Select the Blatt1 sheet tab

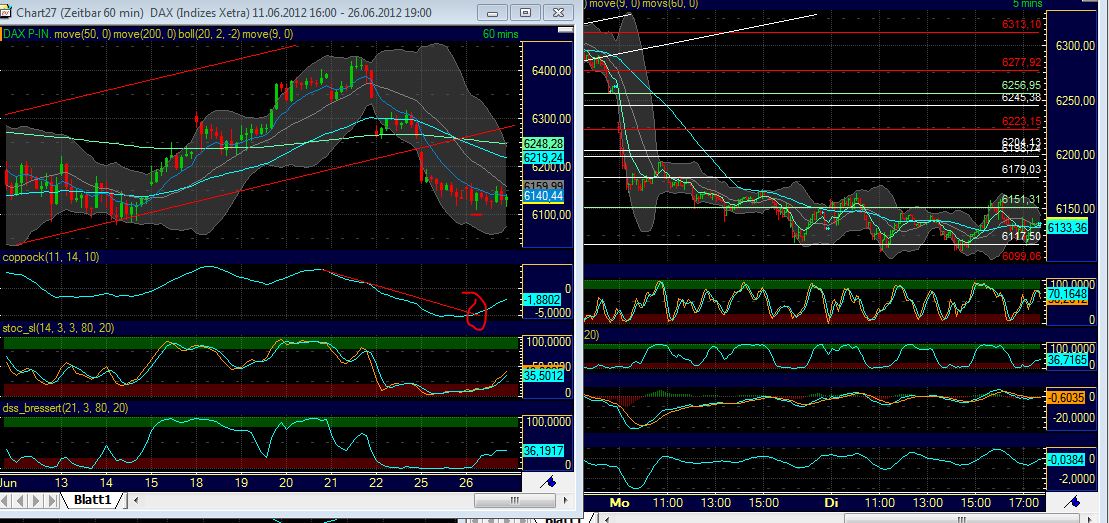[93, 500]
